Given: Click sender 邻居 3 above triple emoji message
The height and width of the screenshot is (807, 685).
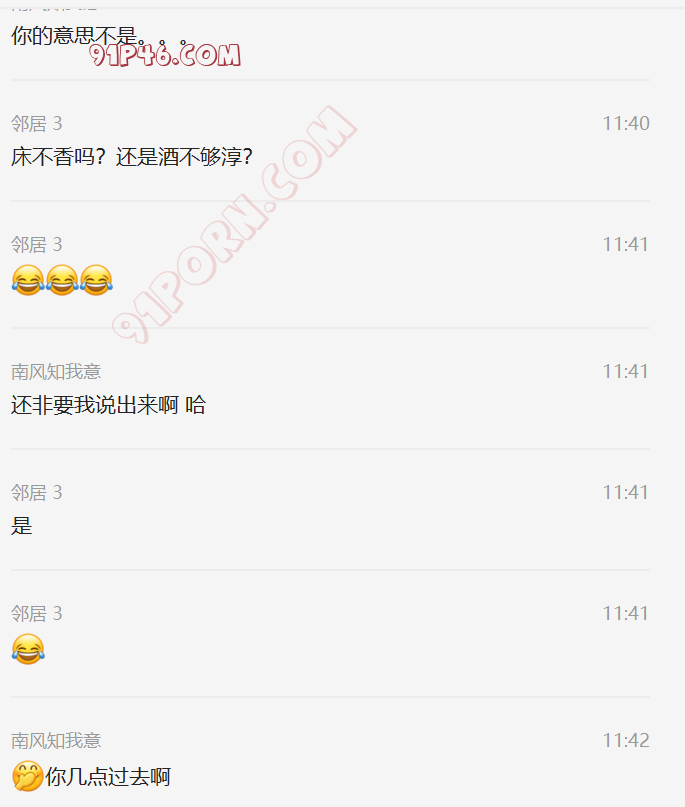Looking at the screenshot, I should [37, 244].
